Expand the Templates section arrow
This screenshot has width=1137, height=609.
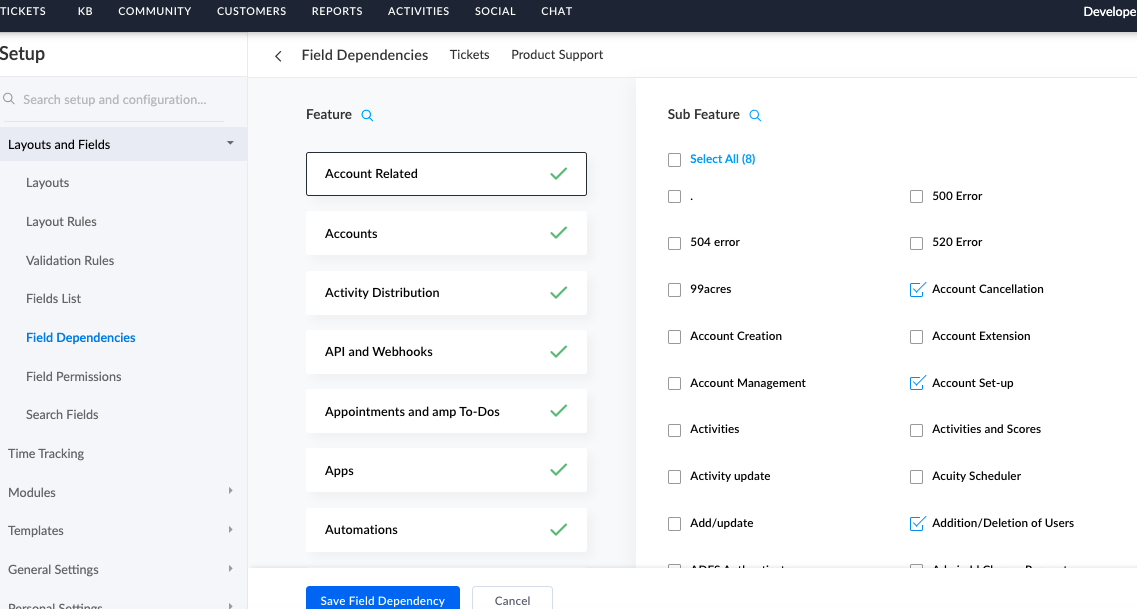pos(230,529)
